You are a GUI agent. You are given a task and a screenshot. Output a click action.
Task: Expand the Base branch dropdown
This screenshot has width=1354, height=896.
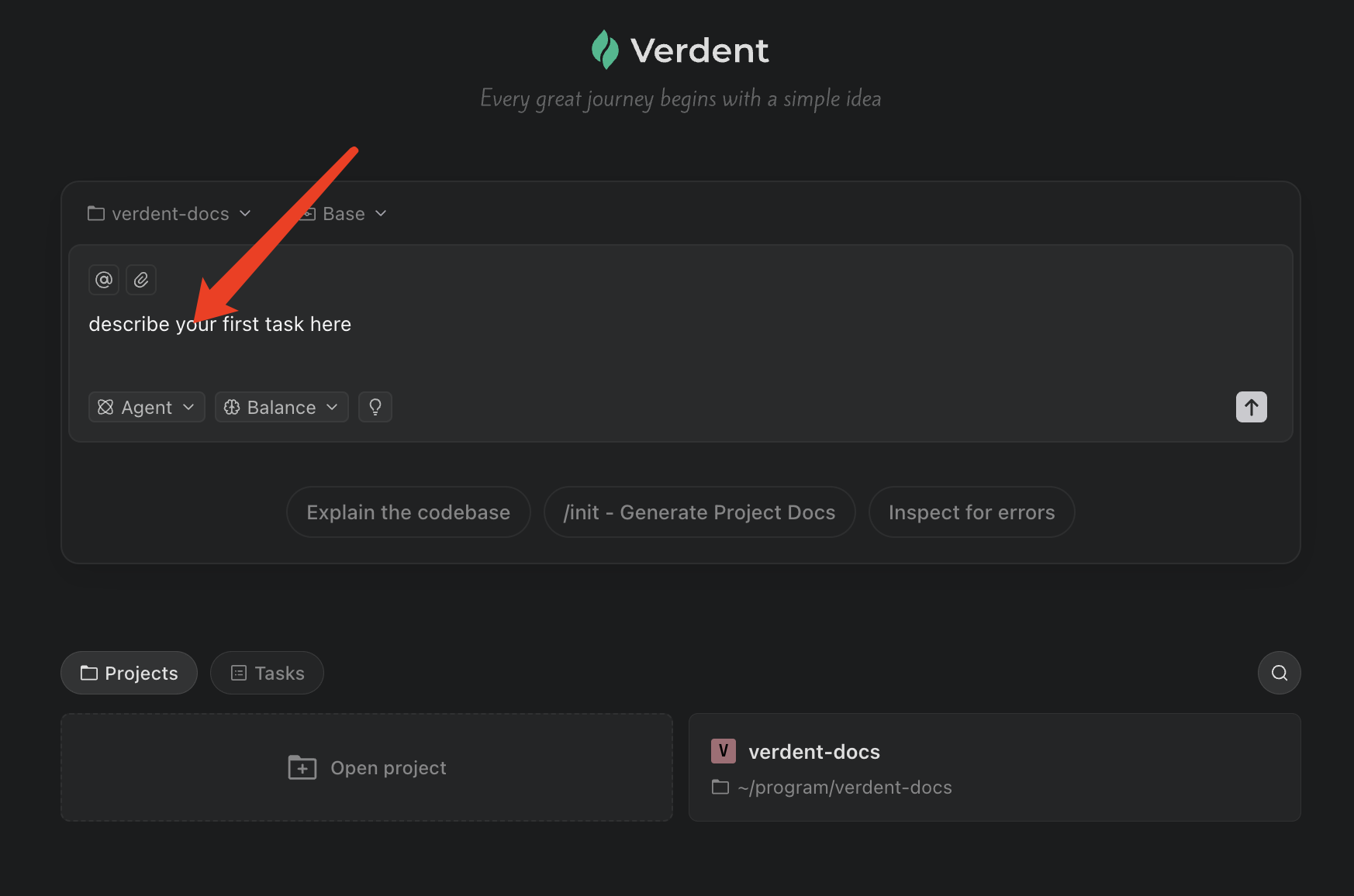click(344, 214)
